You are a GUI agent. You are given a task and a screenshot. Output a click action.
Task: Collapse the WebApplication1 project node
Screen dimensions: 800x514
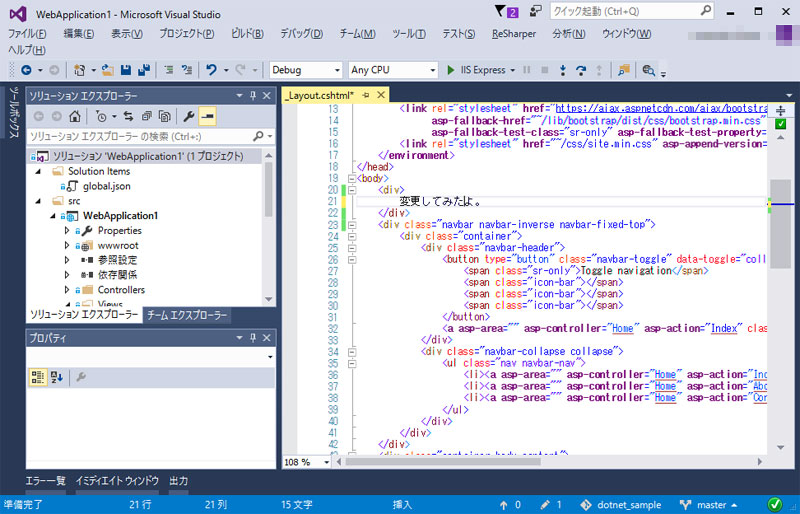(53, 216)
